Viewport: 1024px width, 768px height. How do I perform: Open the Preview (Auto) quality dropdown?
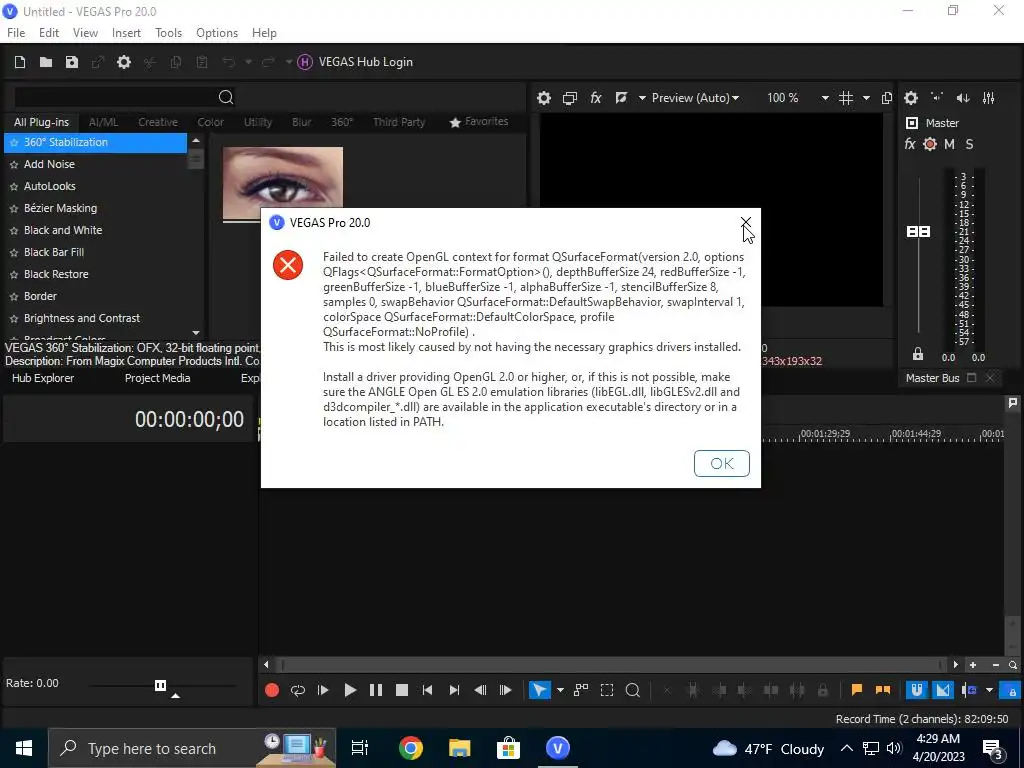click(696, 98)
